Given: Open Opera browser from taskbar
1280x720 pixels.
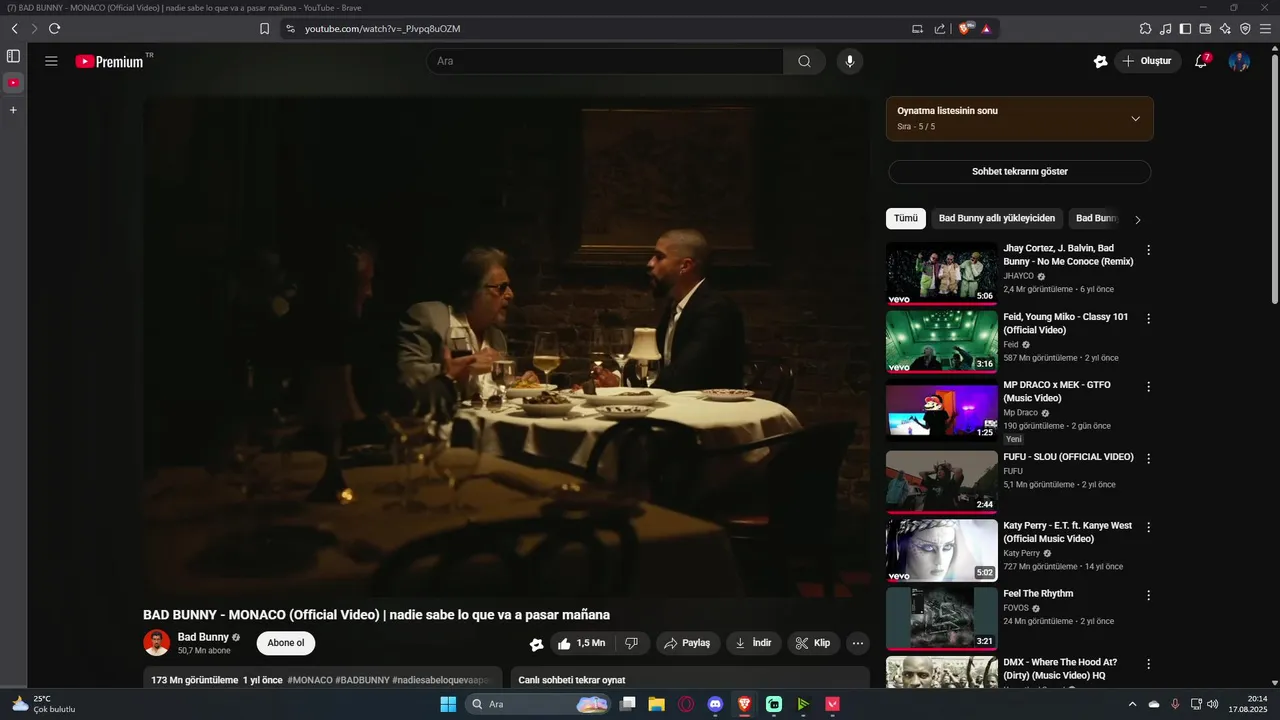Looking at the screenshot, I should (x=686, y=704).
